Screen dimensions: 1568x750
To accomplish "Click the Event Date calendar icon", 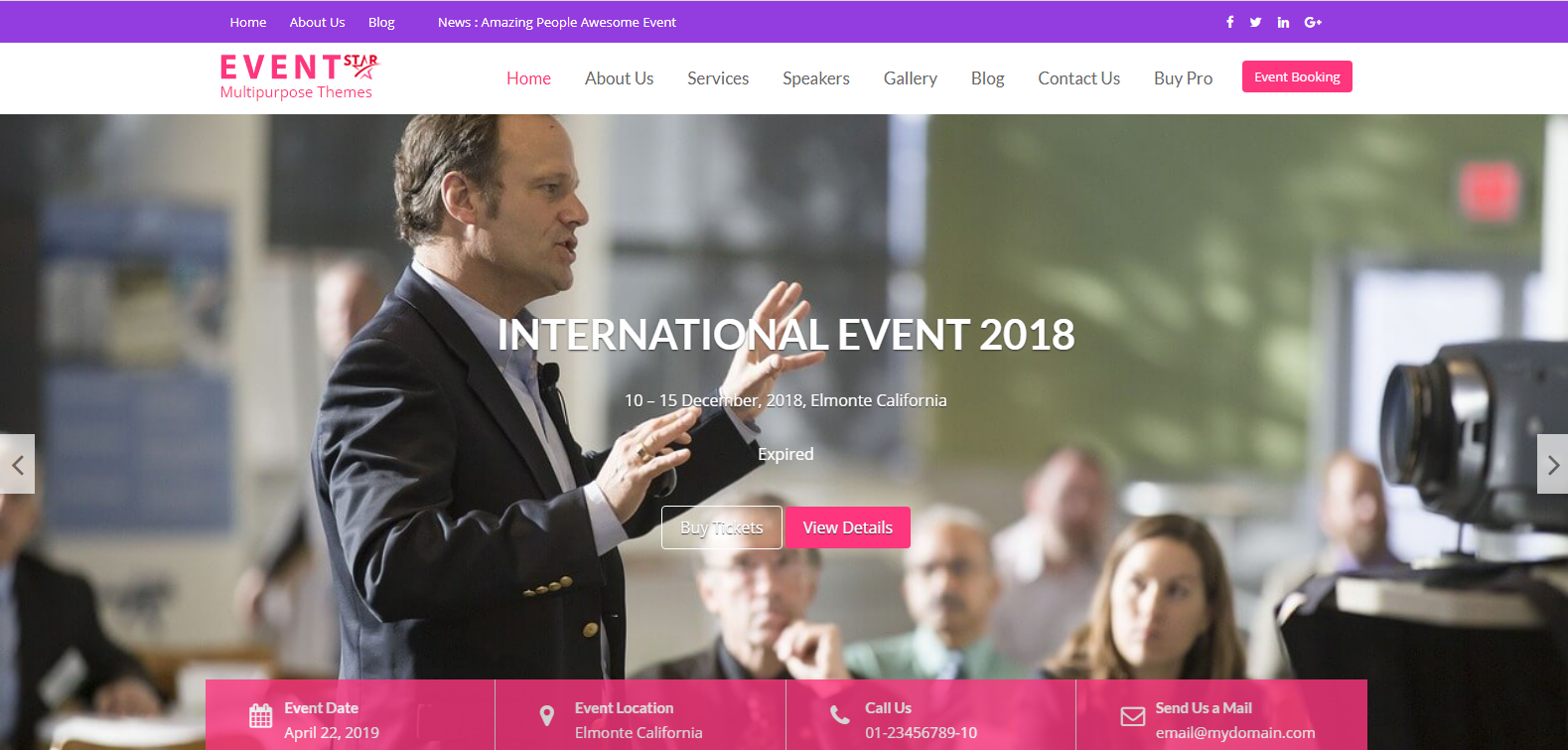I will coord(260,715).
